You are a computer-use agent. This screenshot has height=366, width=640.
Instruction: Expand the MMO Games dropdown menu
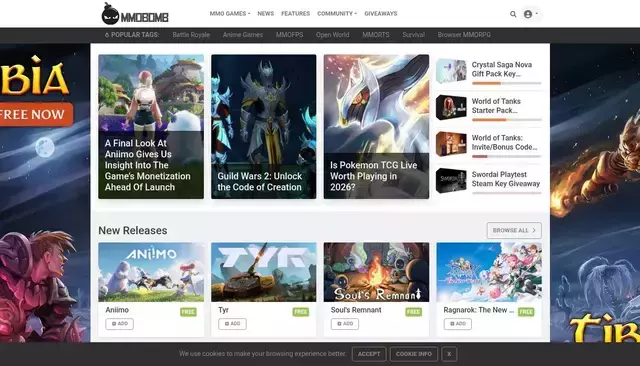[230, 13]
